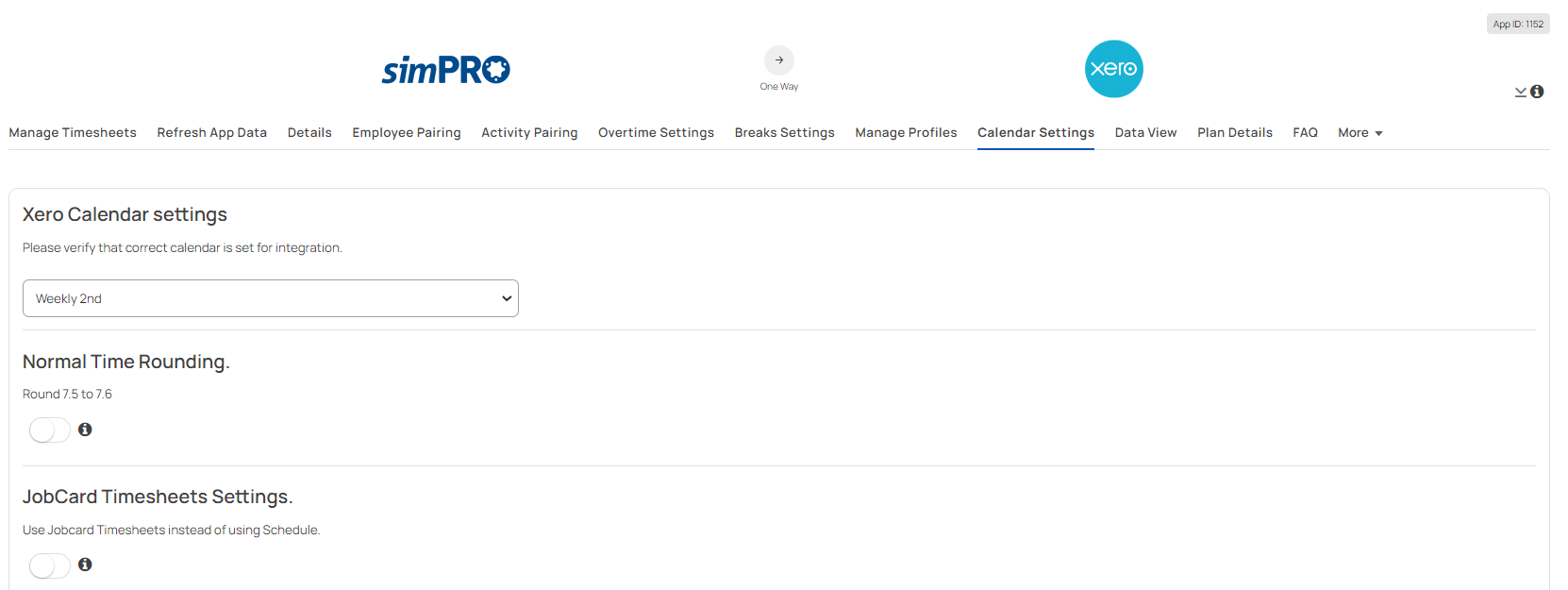Click the JobCard Timesheets Settings heading
This screenshot has height=590, width=1568.
pyautogui.click(x=158, y=497)
